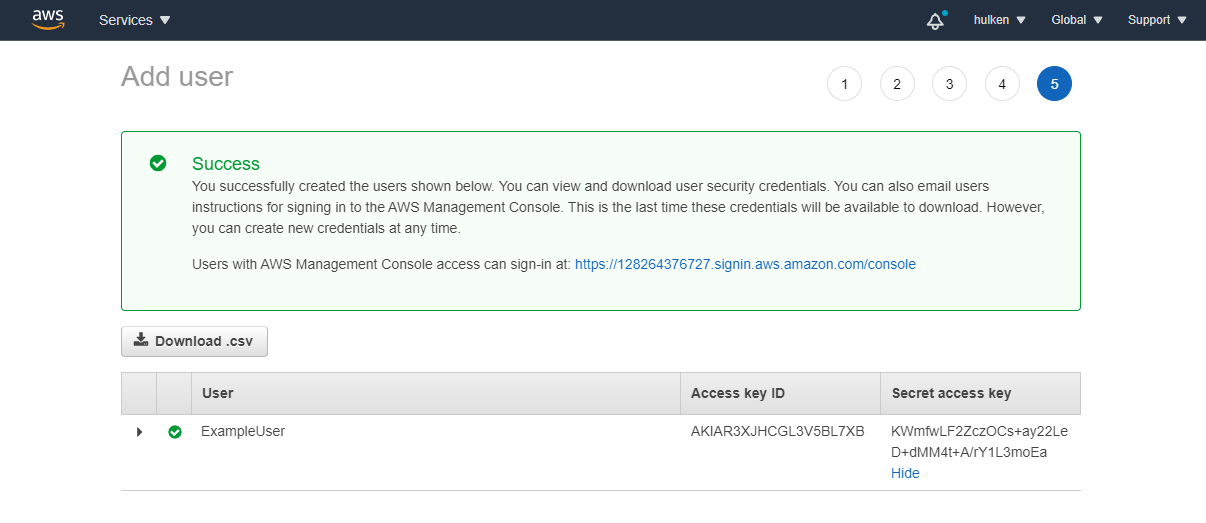Open the hulken account dropdown

pos(999,20)
